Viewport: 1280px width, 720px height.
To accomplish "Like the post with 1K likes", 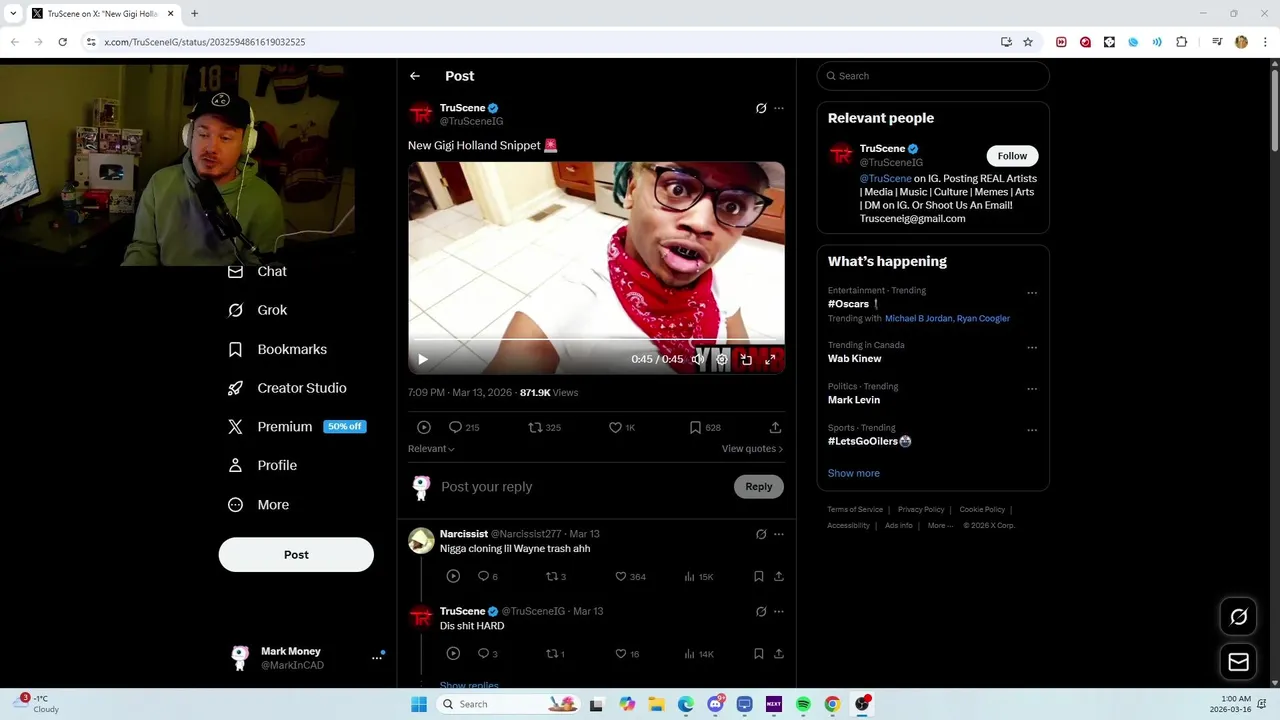I will click(622, 427).
